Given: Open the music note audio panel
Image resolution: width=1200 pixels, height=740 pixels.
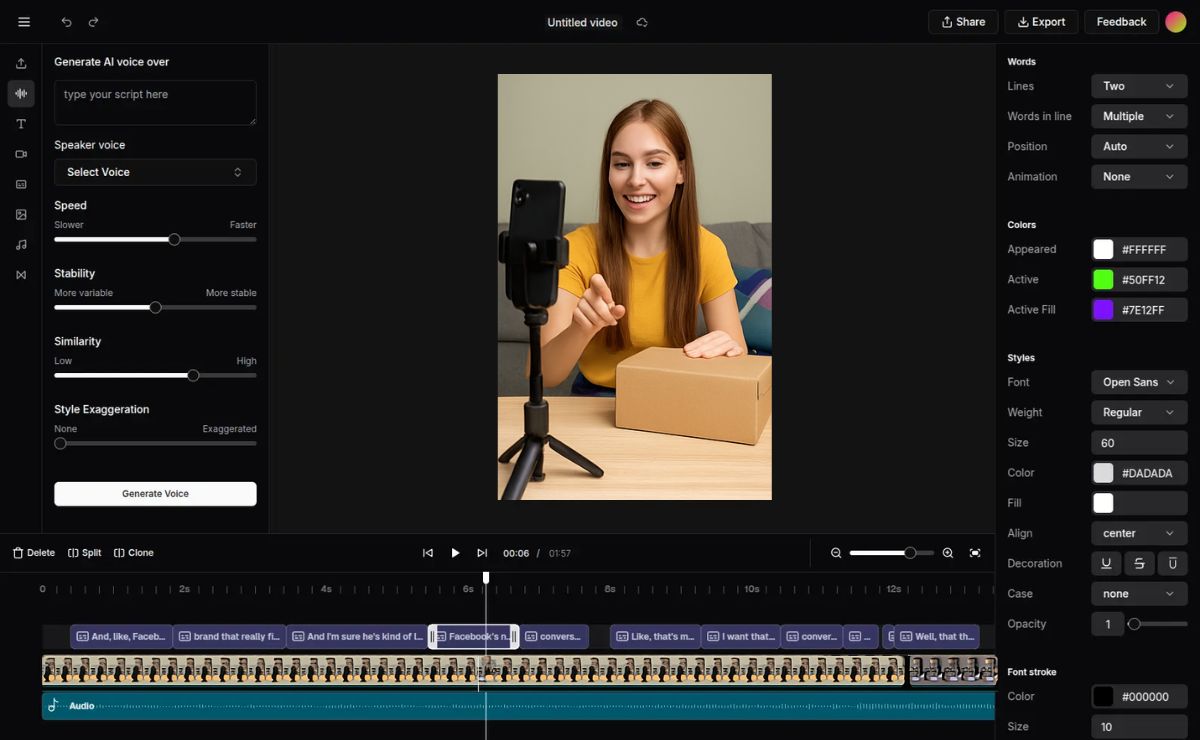Looking at the screenshot, I should coord(21,245).
